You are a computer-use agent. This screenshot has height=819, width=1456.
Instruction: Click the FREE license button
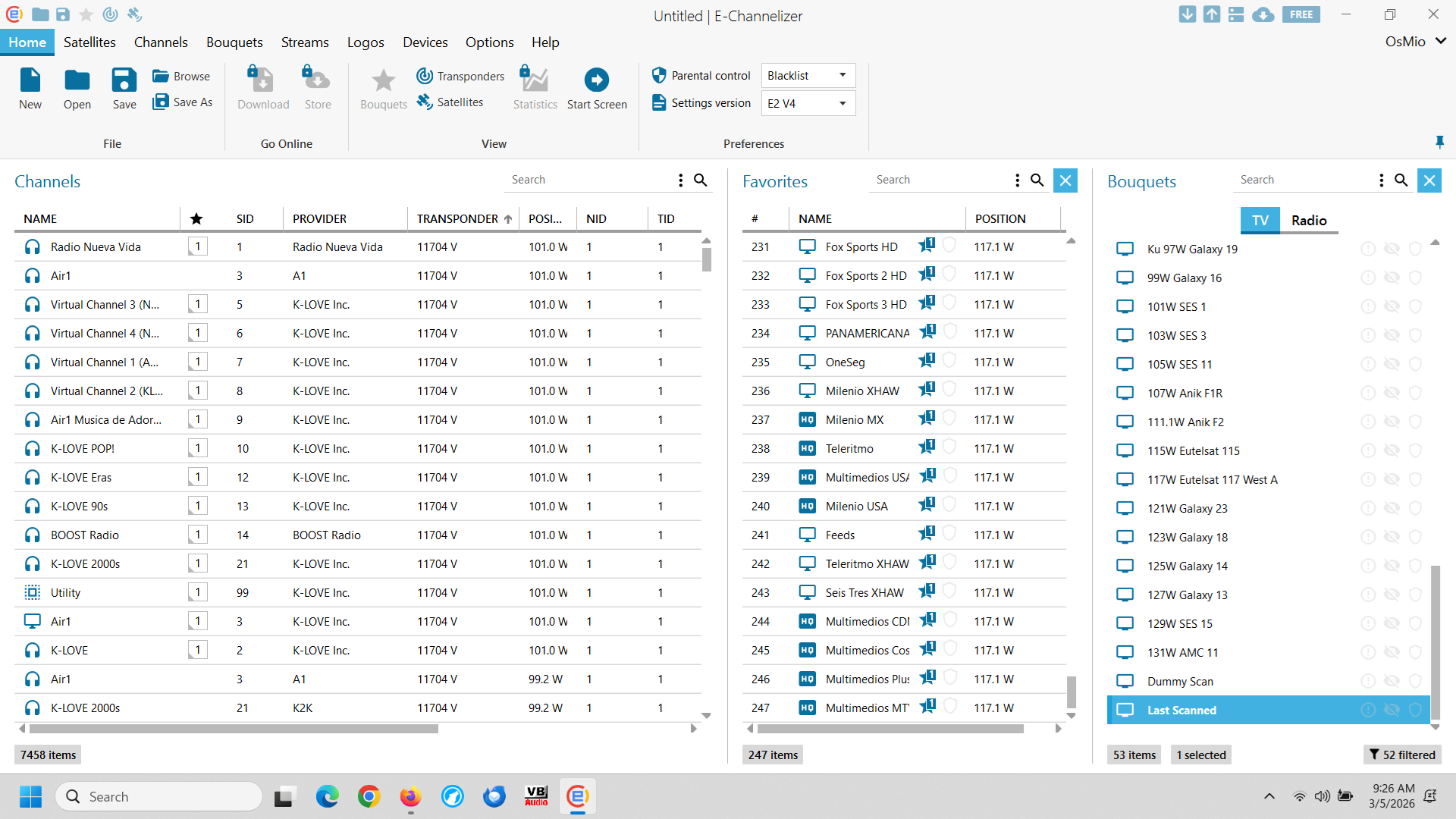1301,14
